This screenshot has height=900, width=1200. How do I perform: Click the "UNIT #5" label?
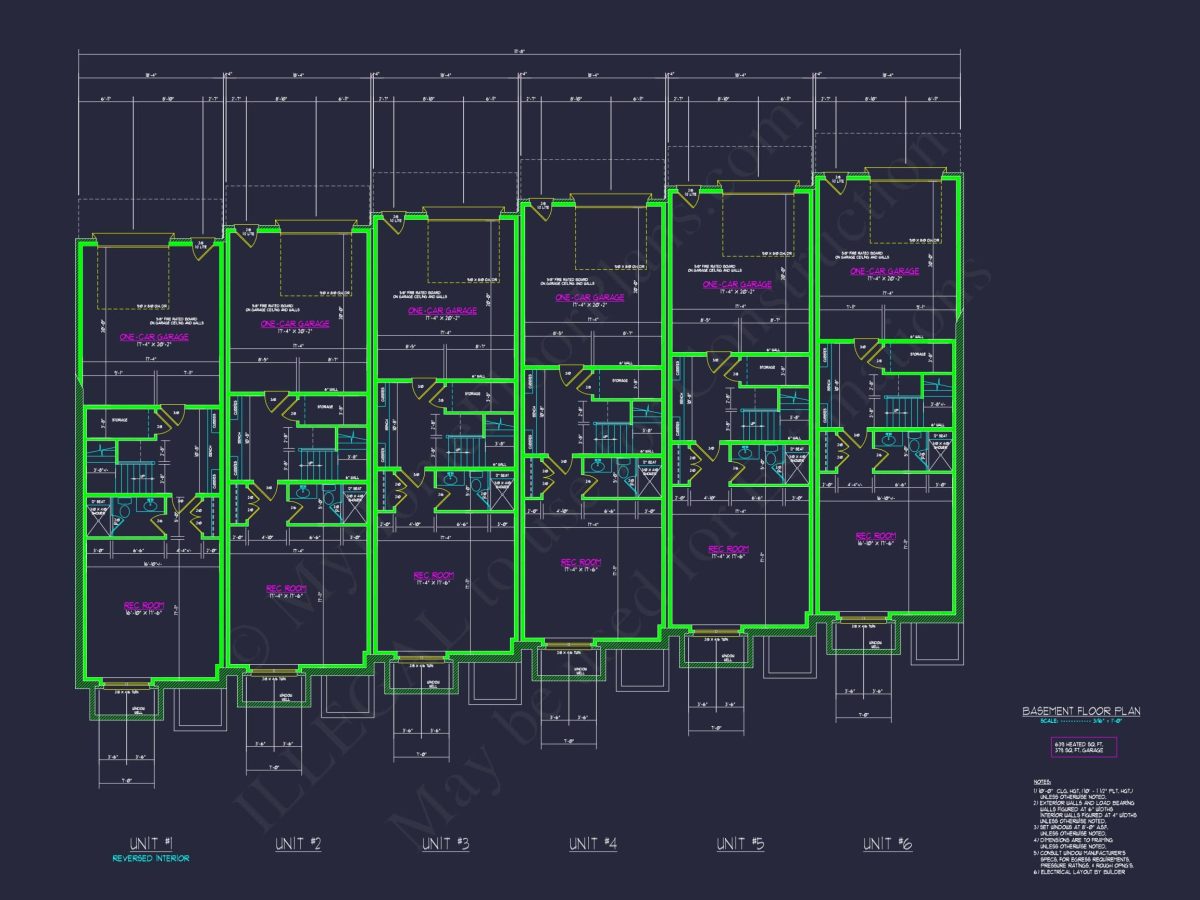[740, 843]
